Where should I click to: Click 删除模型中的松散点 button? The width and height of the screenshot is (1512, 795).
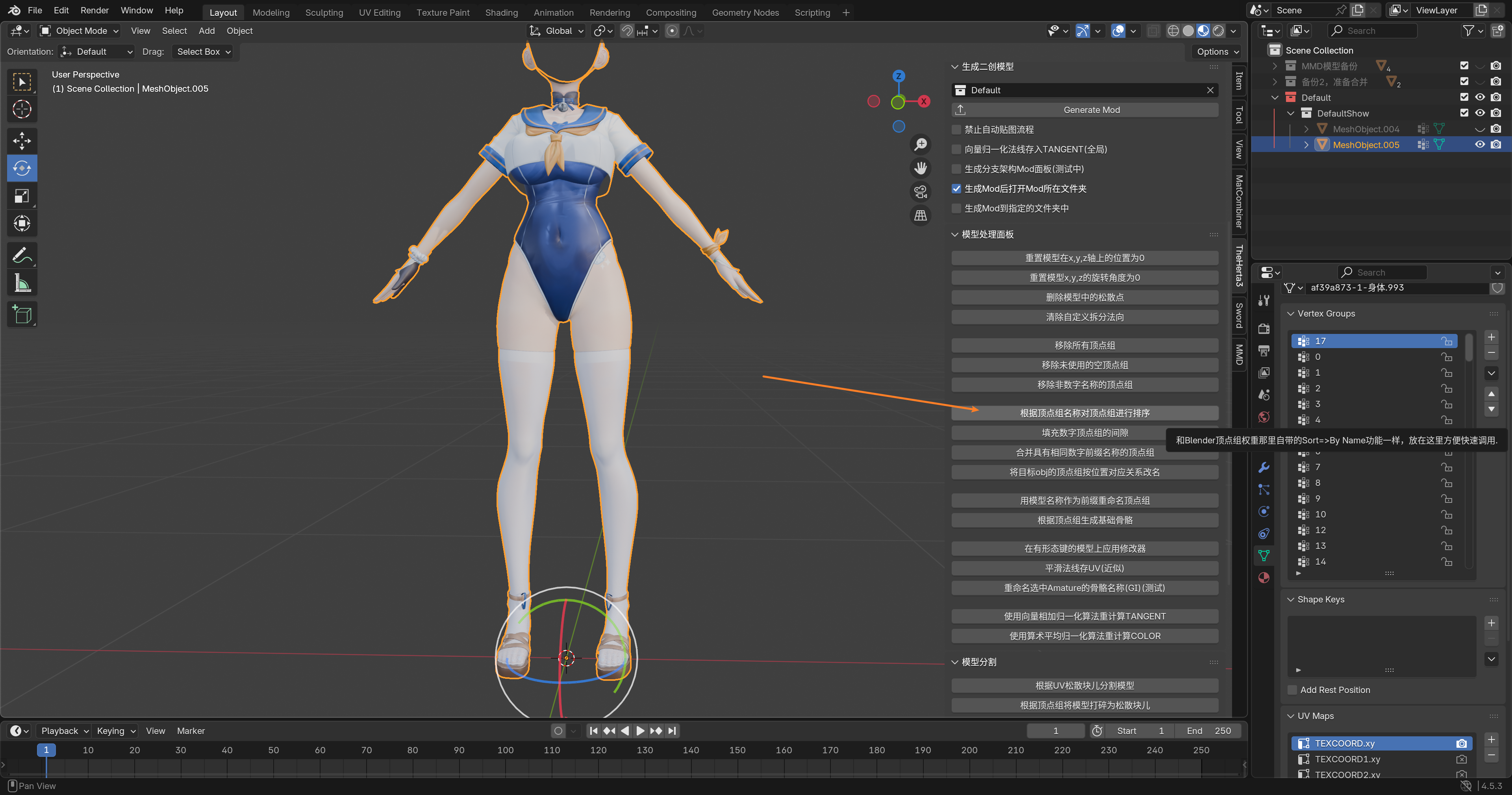click(x=1085, y=297)
